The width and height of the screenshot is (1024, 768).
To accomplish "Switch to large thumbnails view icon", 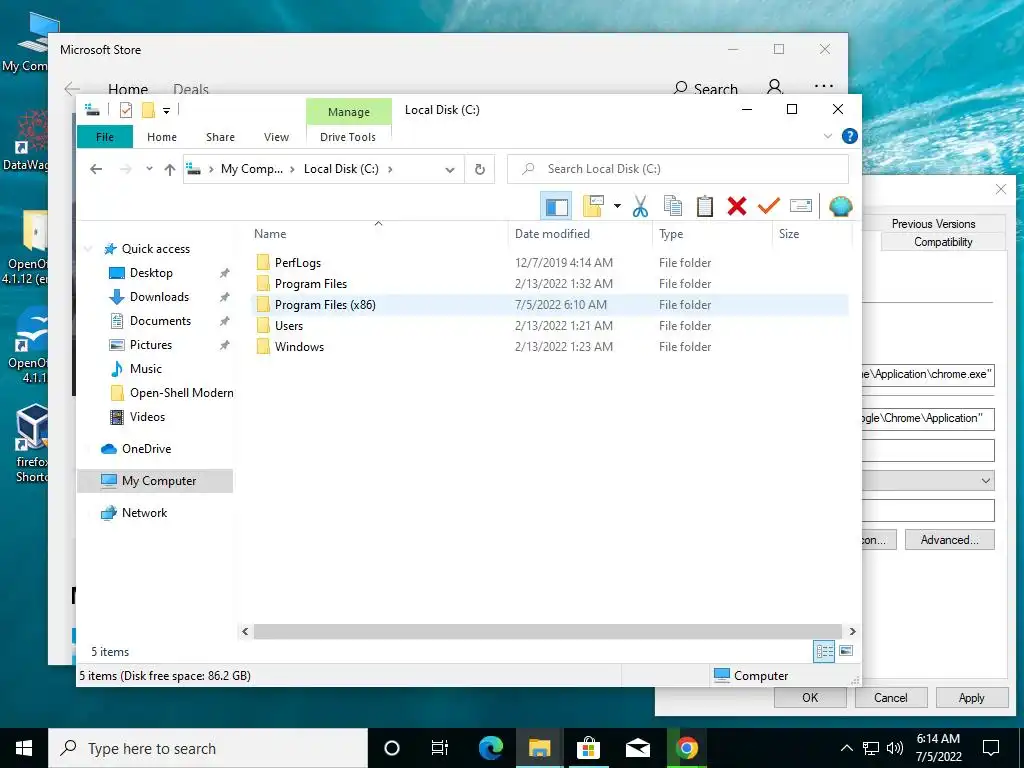I will tap(846, 651).
